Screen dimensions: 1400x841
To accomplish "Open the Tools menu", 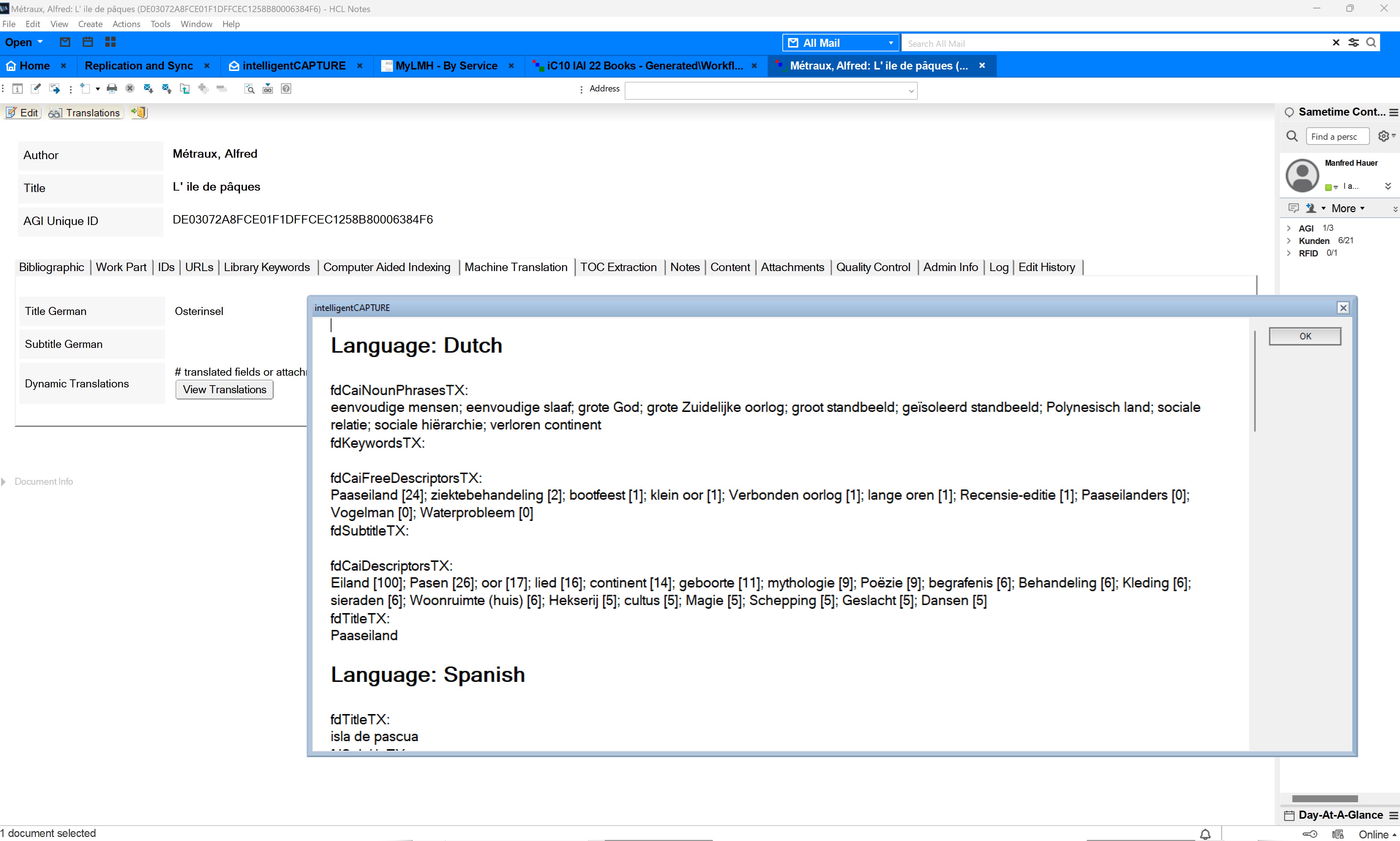I will (160, 24).
